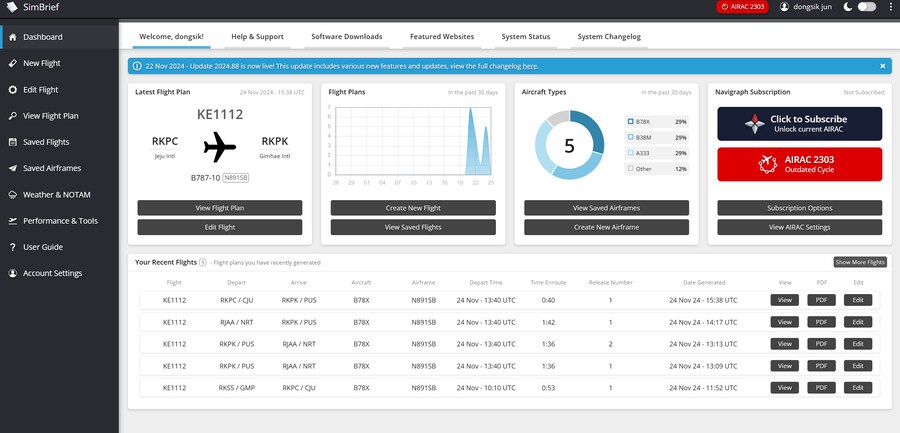Click the 'Other' gray legend swatch
The width and height of the screenshot is (900, 433).
[630, 169]
